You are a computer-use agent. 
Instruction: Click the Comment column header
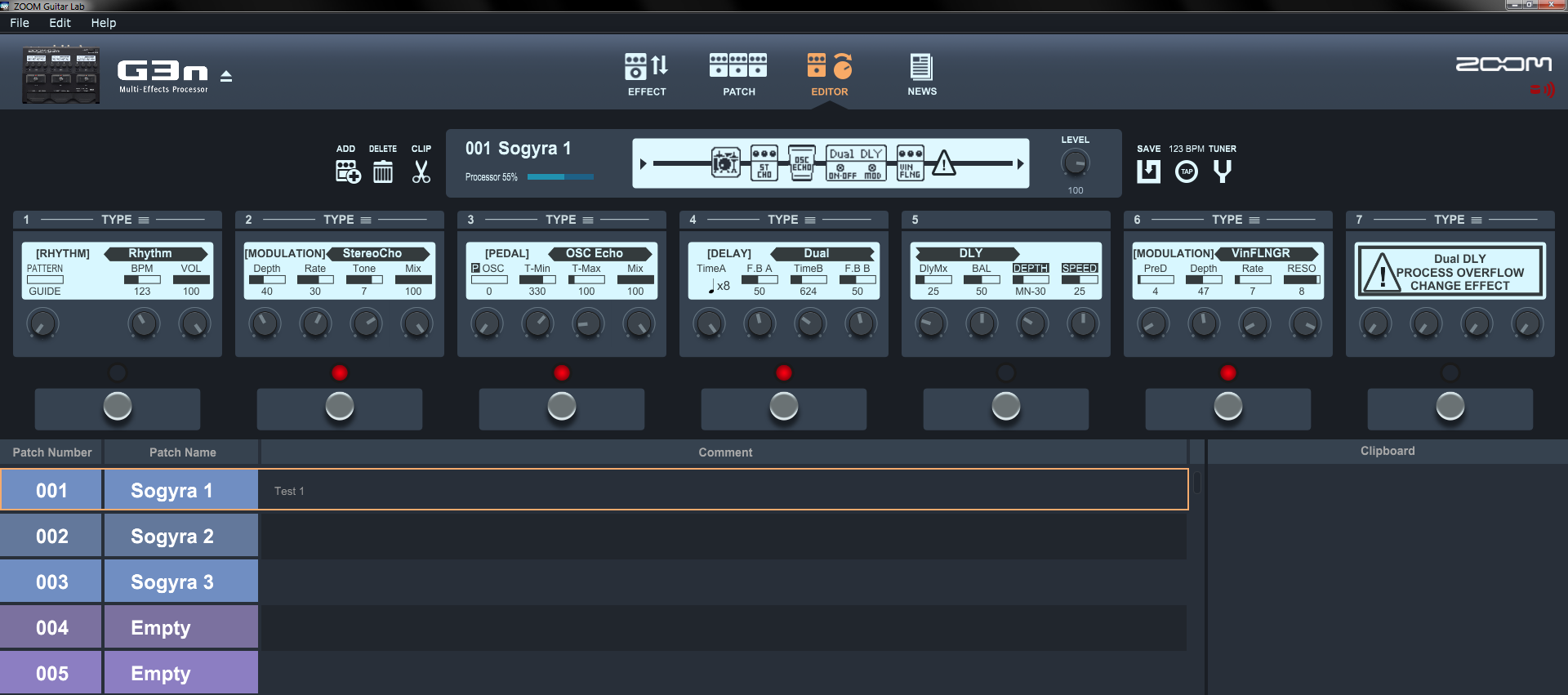pos(724,452)
